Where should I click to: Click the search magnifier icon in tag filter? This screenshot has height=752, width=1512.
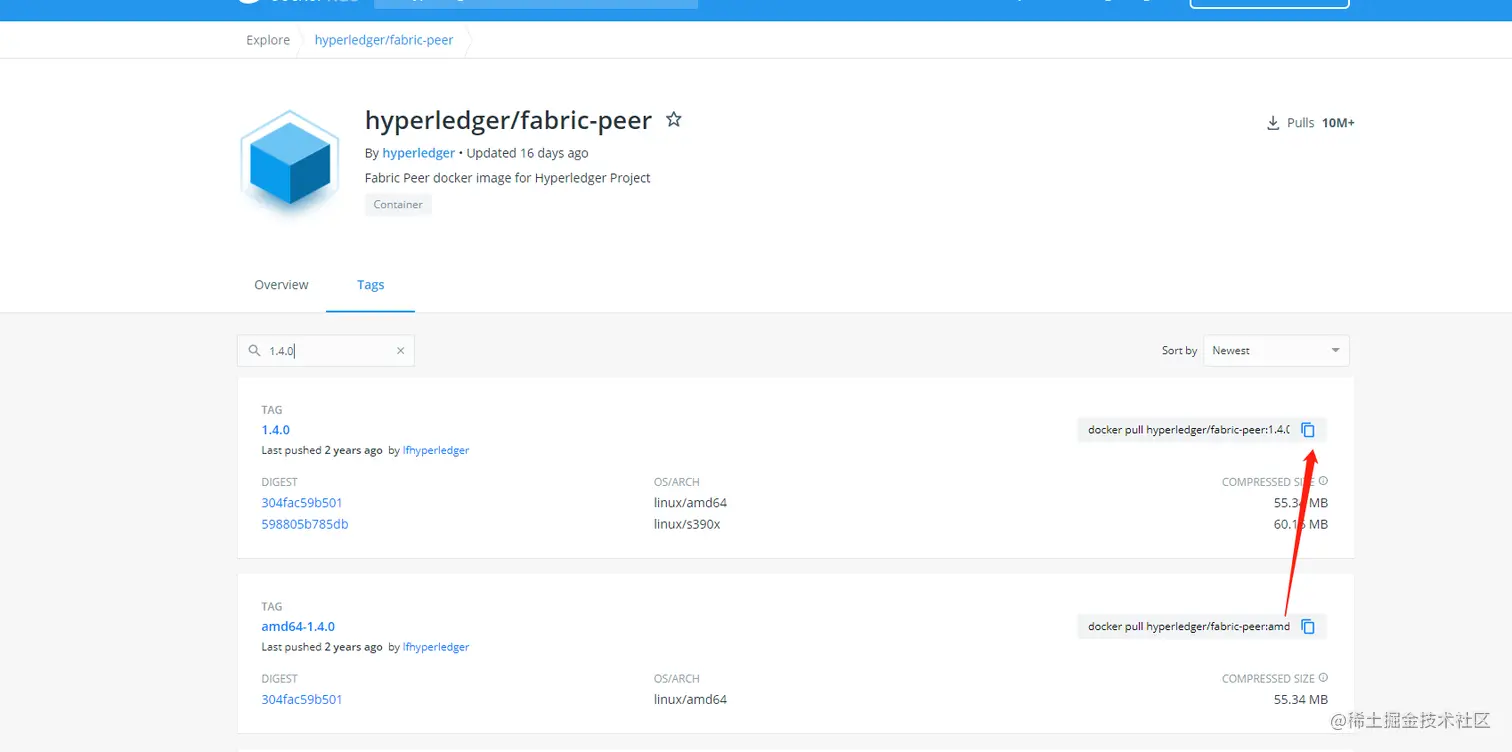254,351
